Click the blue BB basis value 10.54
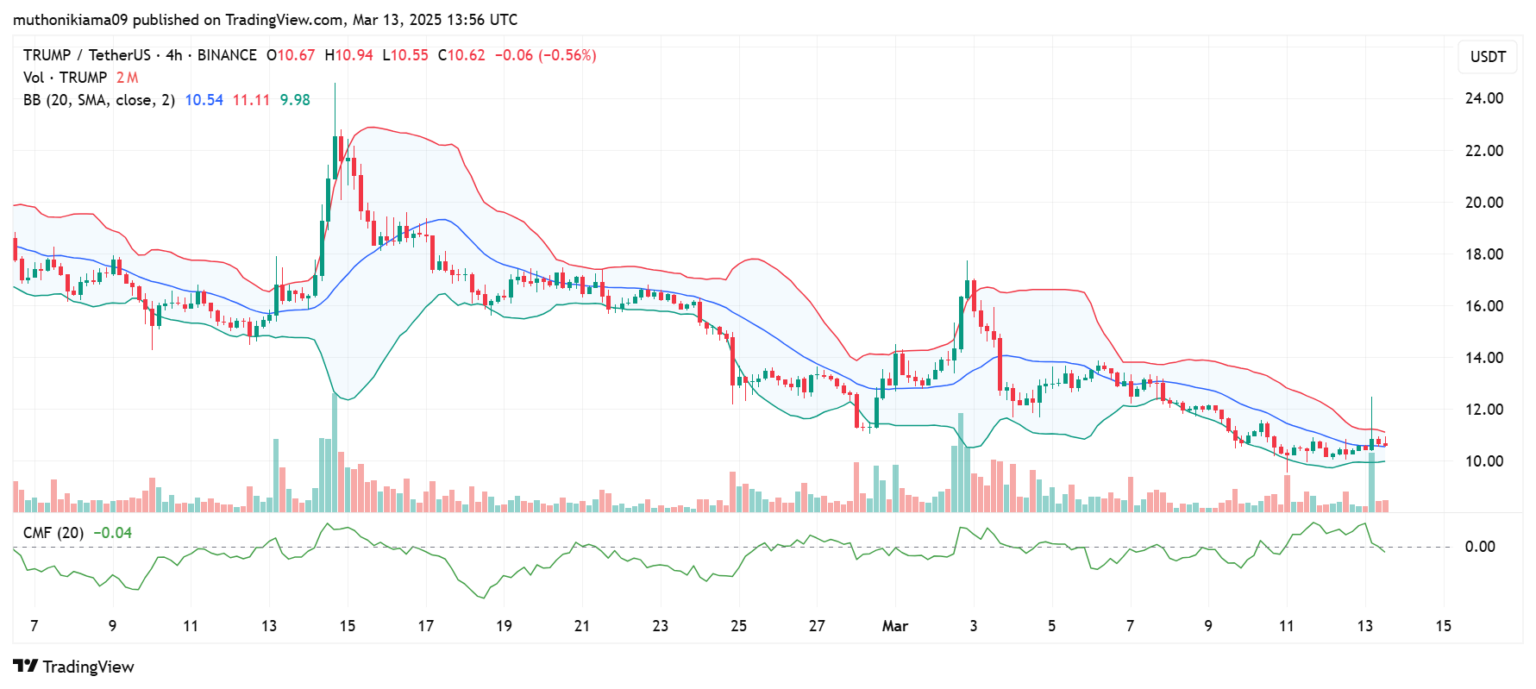 [x=206, y=100]
